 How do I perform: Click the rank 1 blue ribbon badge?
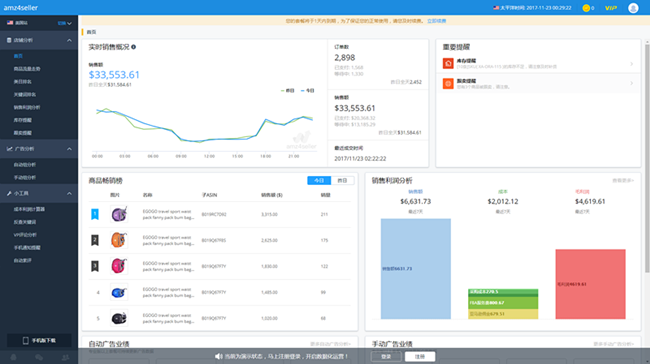click(x=95, y=214)
